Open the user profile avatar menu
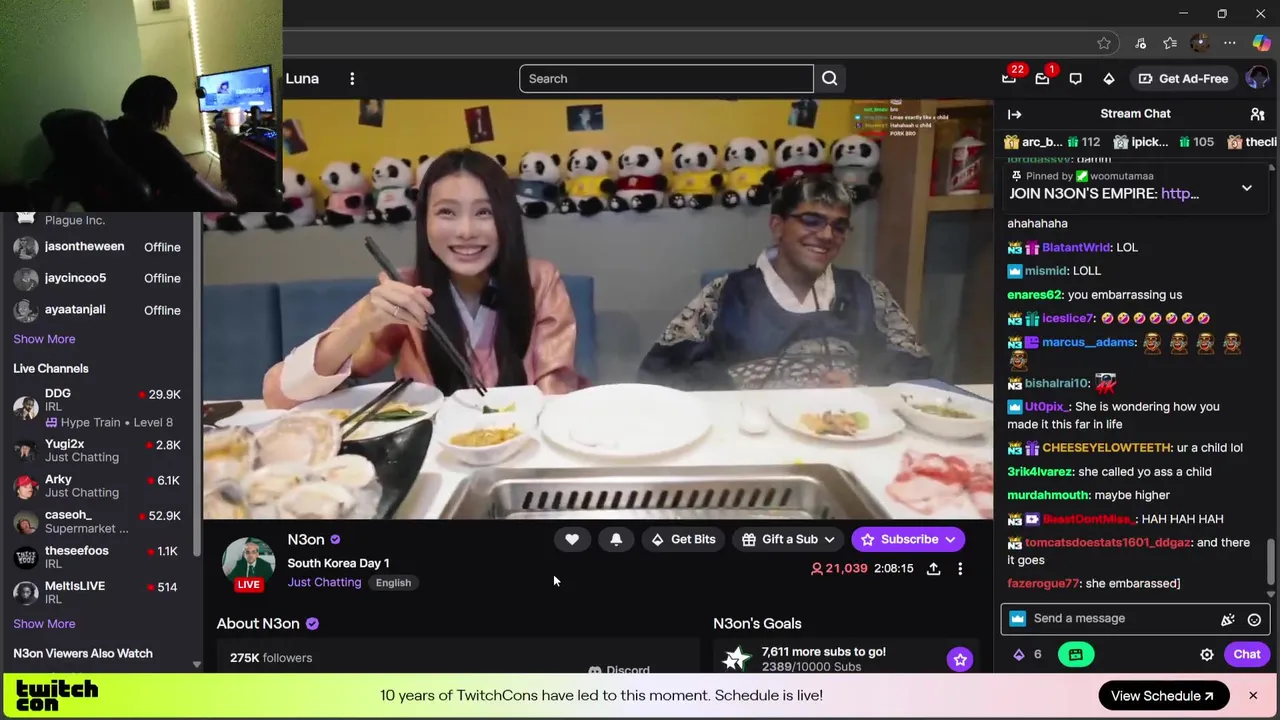 1257,79
